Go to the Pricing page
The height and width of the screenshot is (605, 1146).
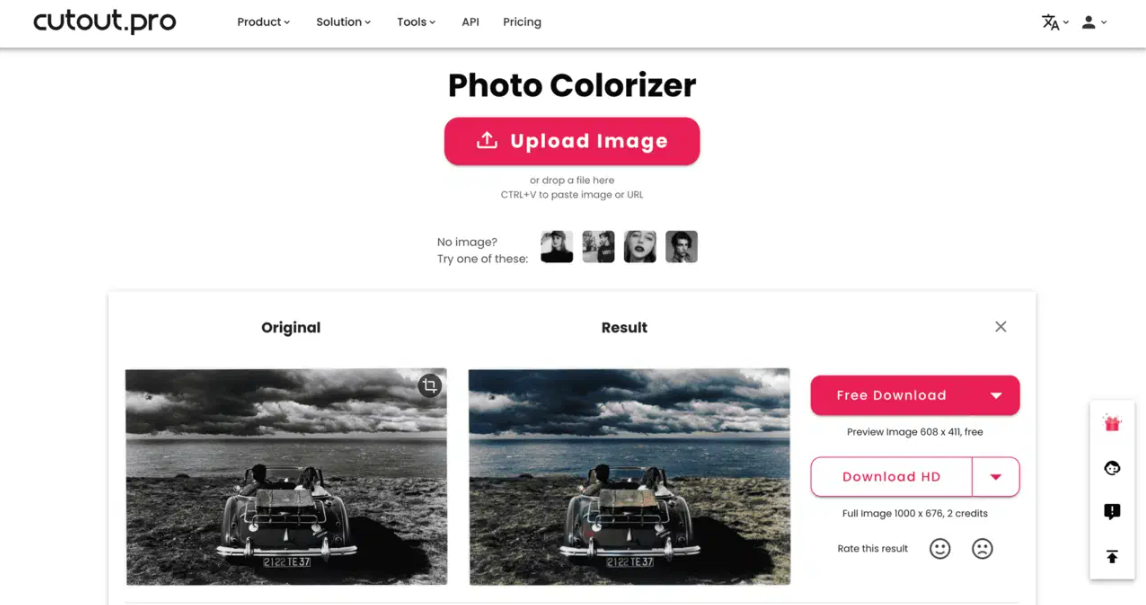[522, 22]
